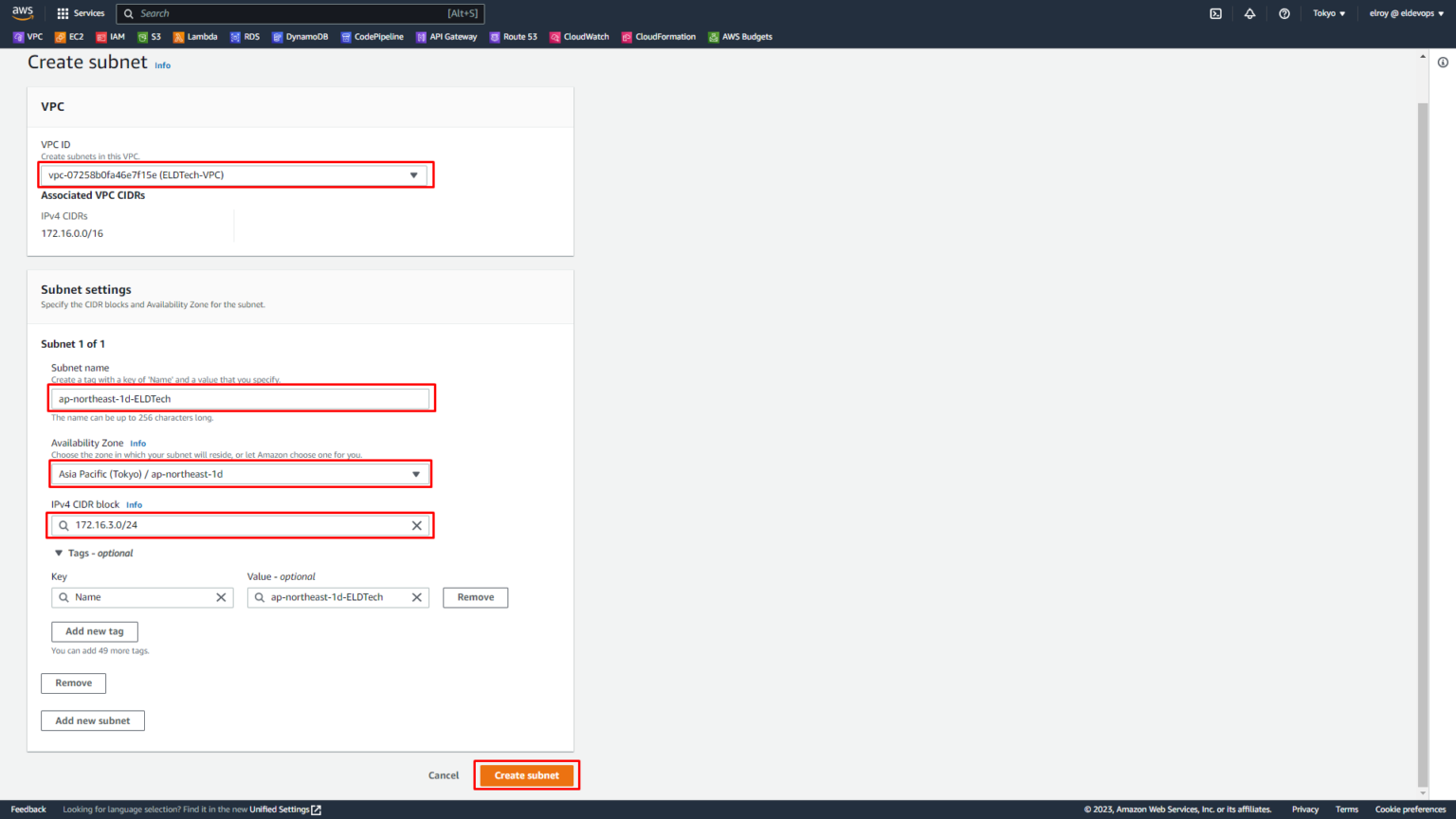Open the EC2 bookmark shortcut

[x=69, y=37]
